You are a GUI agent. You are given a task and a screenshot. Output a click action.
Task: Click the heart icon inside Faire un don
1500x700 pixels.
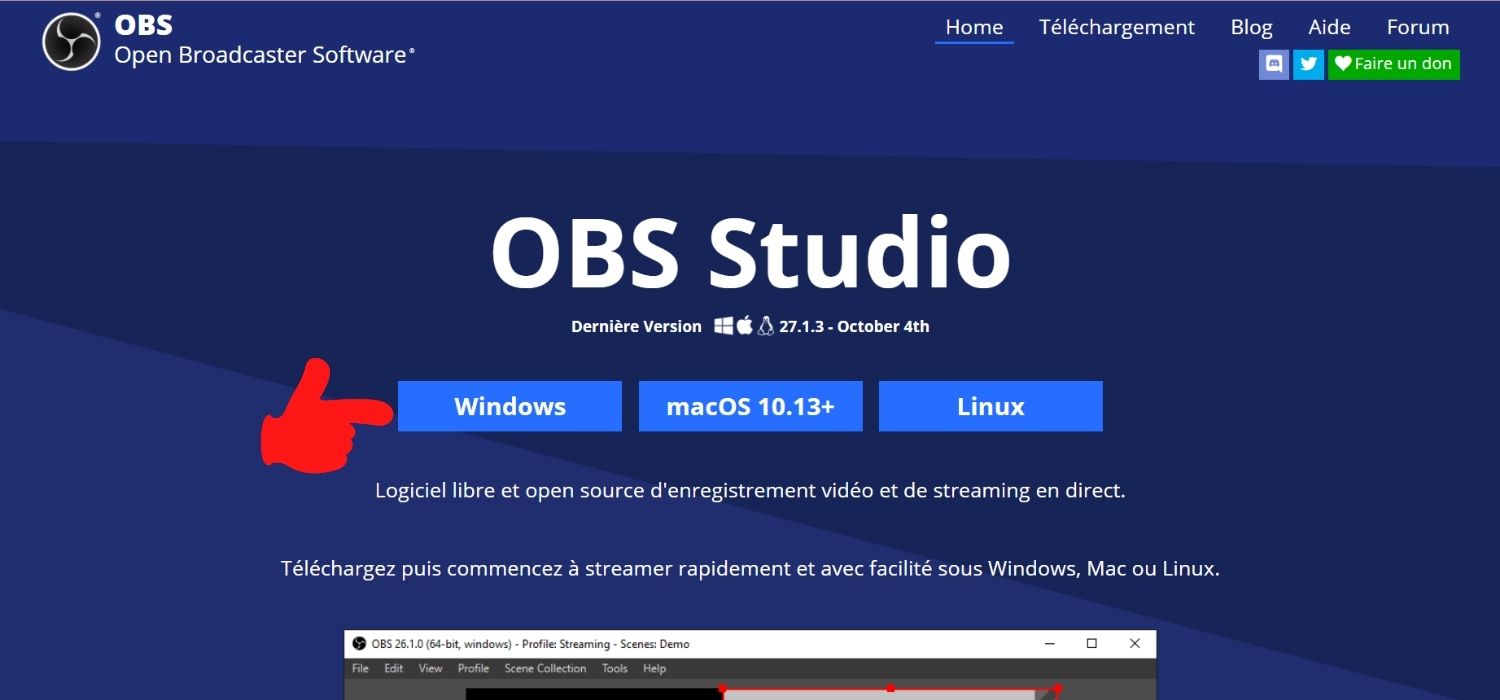coord(1341,64)
